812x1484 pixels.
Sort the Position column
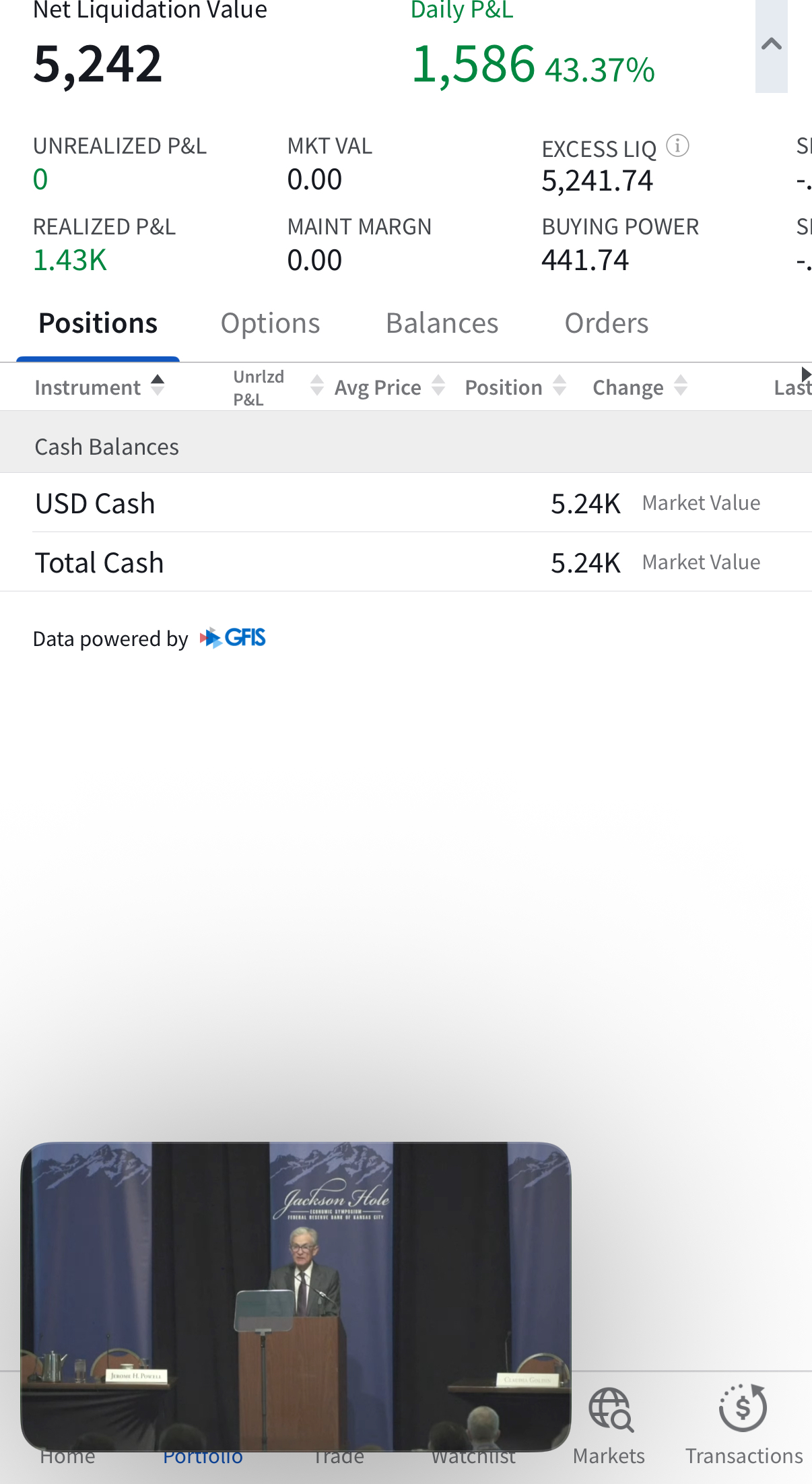pyautogui.click(x=560, y=386)
